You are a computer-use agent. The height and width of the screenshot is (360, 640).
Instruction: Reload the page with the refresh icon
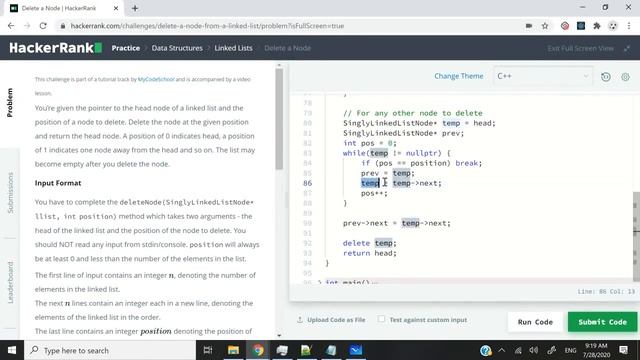pyautogui.click(x=43, y=26)
